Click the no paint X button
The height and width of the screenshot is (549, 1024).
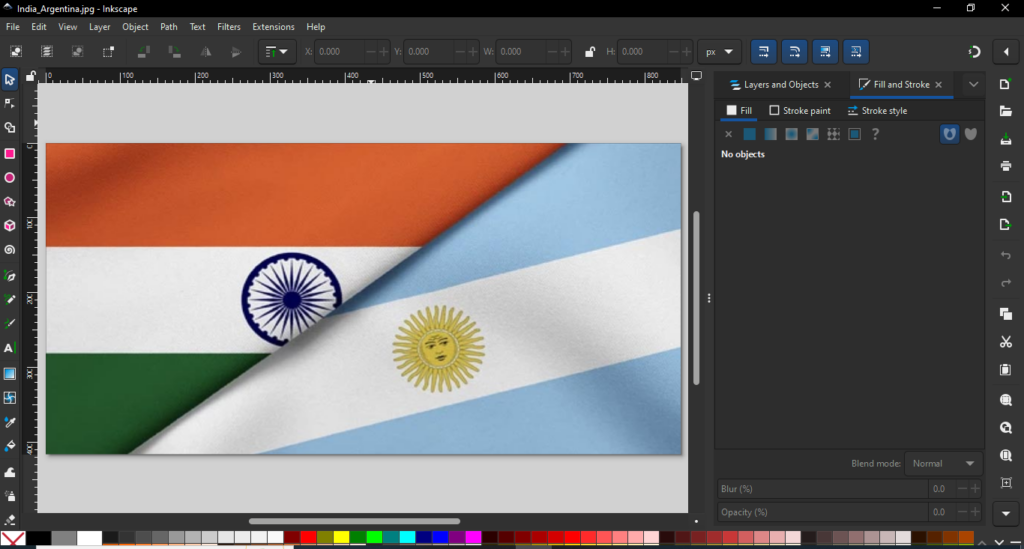click(728, 134)
